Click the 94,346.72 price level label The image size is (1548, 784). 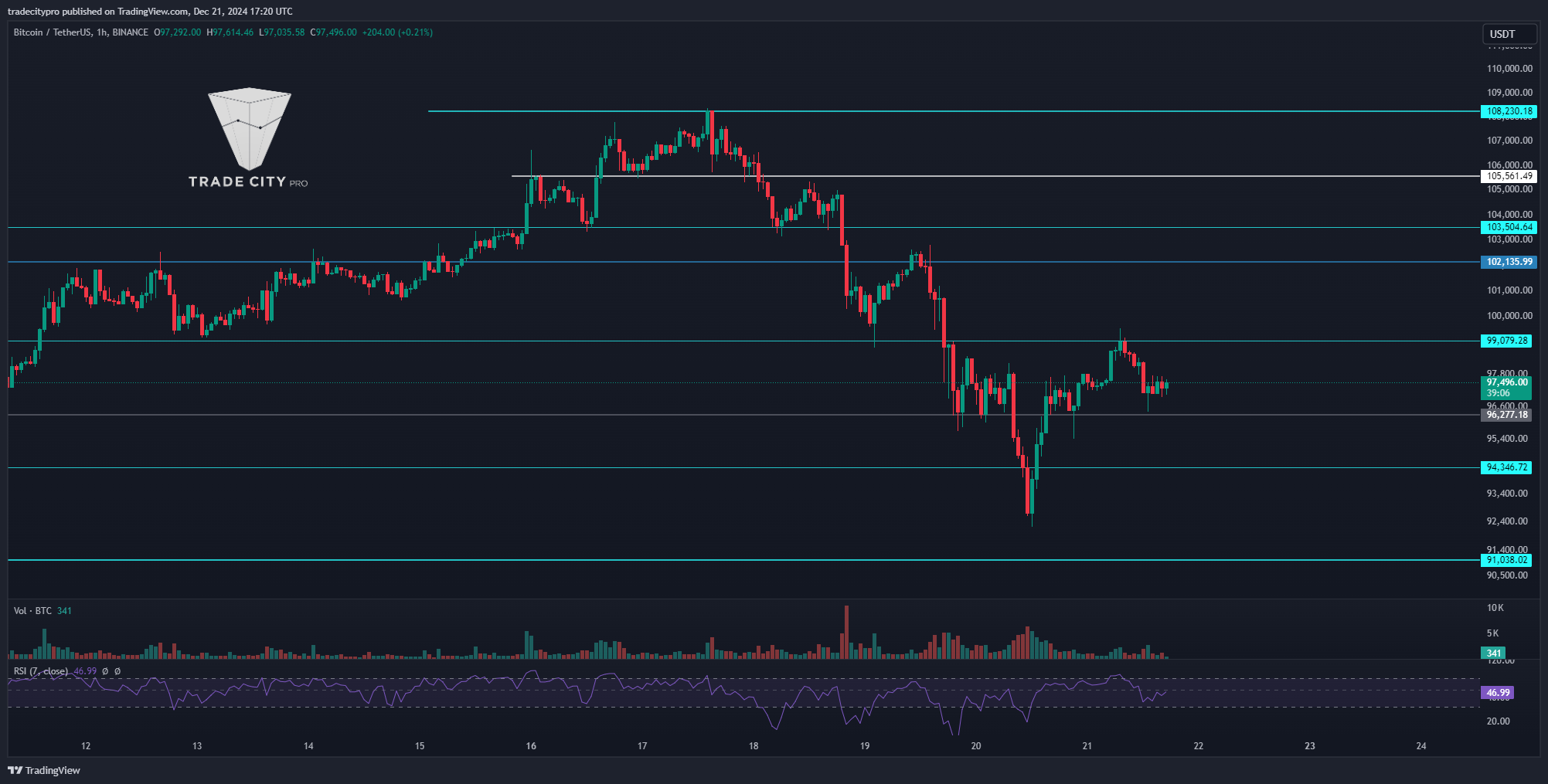[1506, 467]
